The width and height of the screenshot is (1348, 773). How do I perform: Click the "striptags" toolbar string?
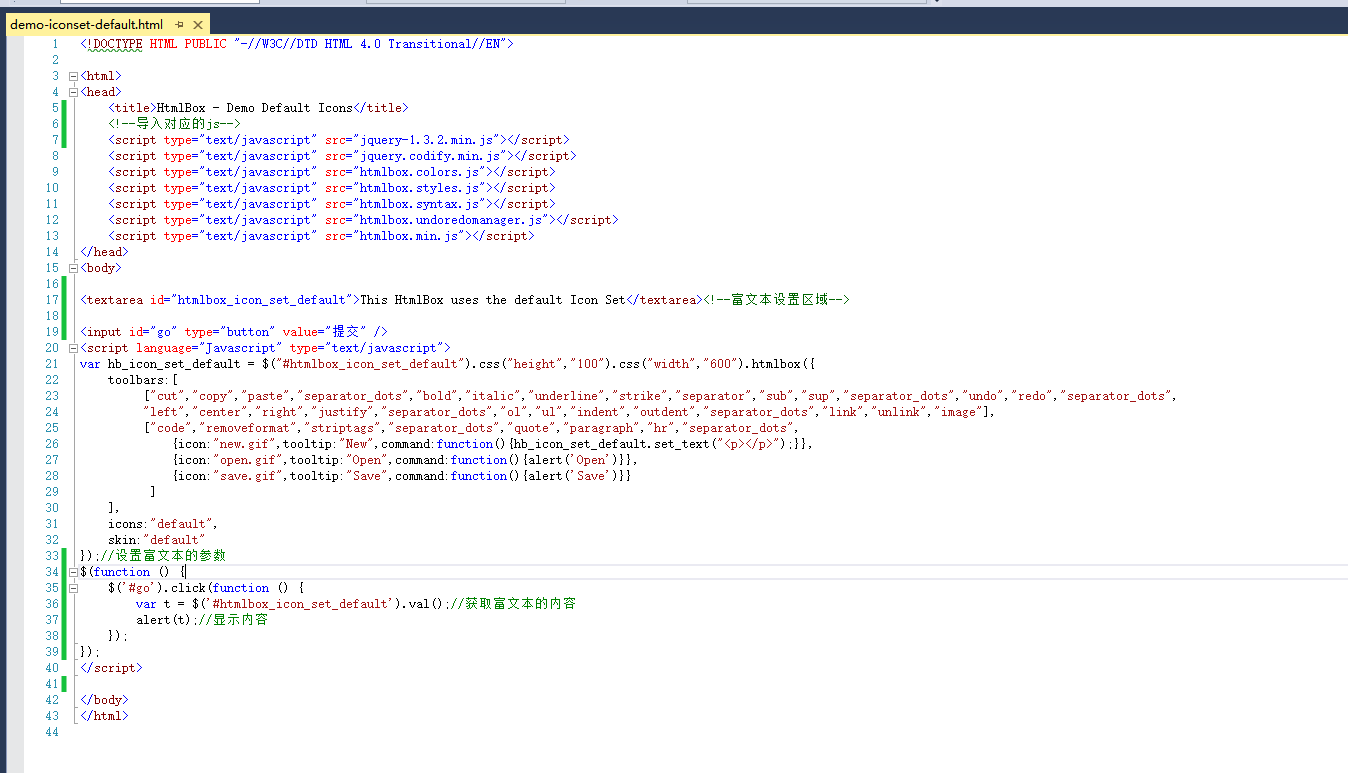pos(343,428)
